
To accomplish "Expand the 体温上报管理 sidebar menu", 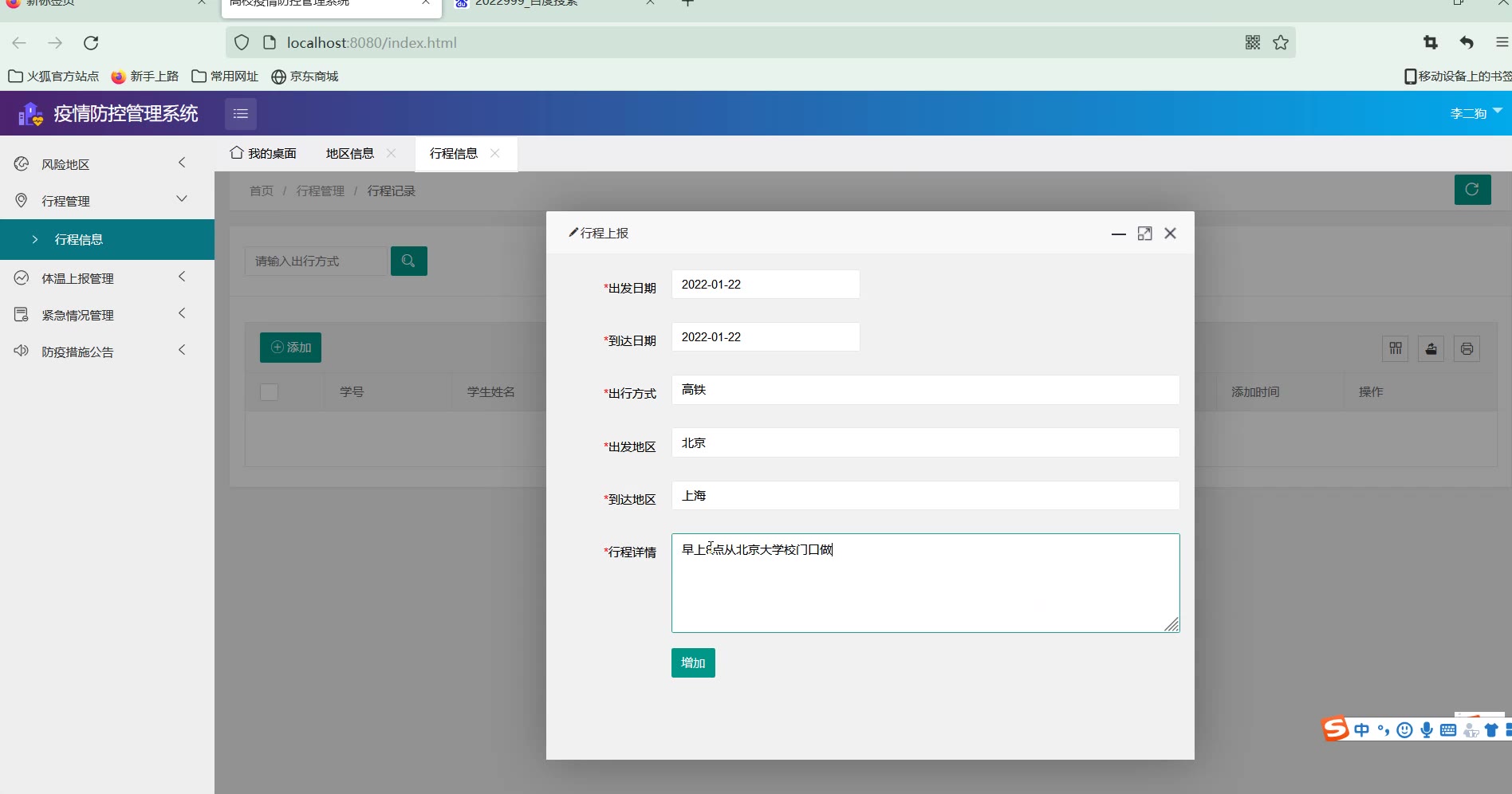I will (107, 278).
